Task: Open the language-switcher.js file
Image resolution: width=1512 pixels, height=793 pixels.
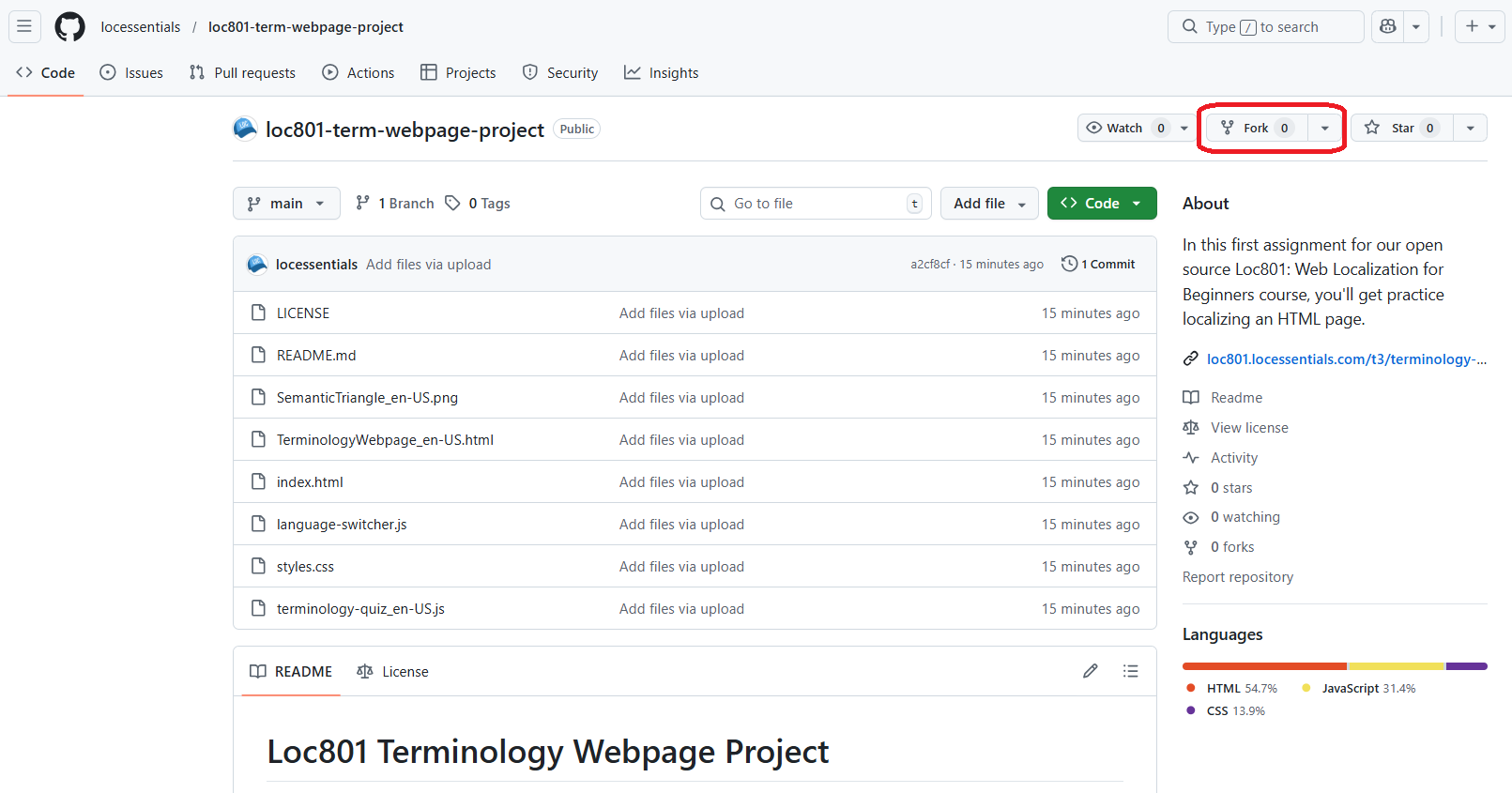Action: coord(342,524)
